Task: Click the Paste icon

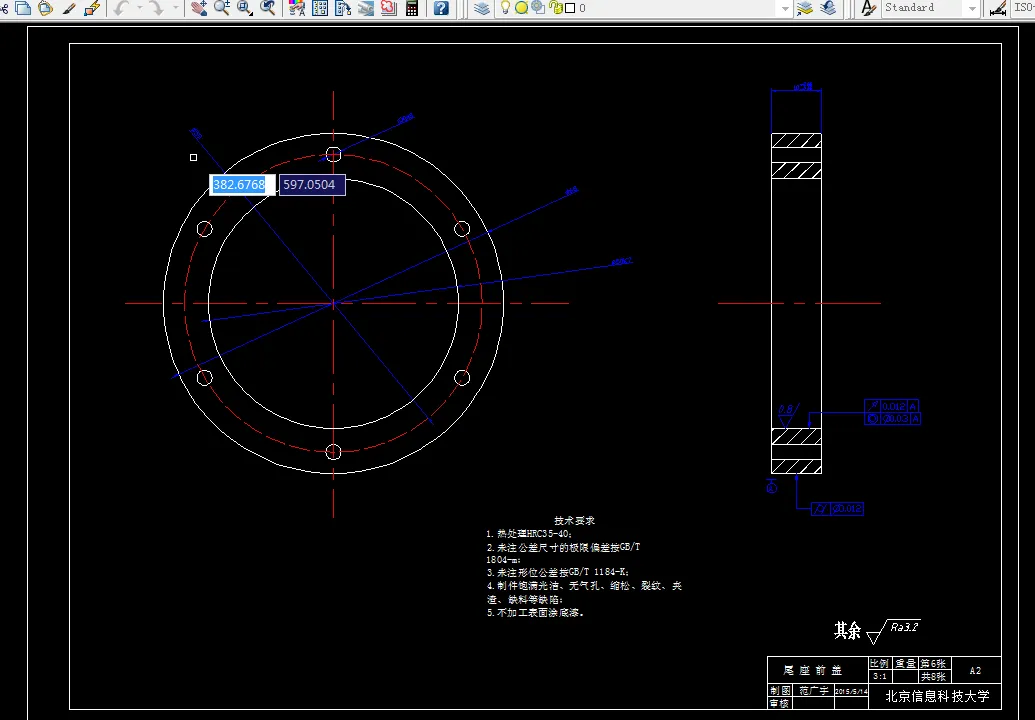Action: pos(45,8)
